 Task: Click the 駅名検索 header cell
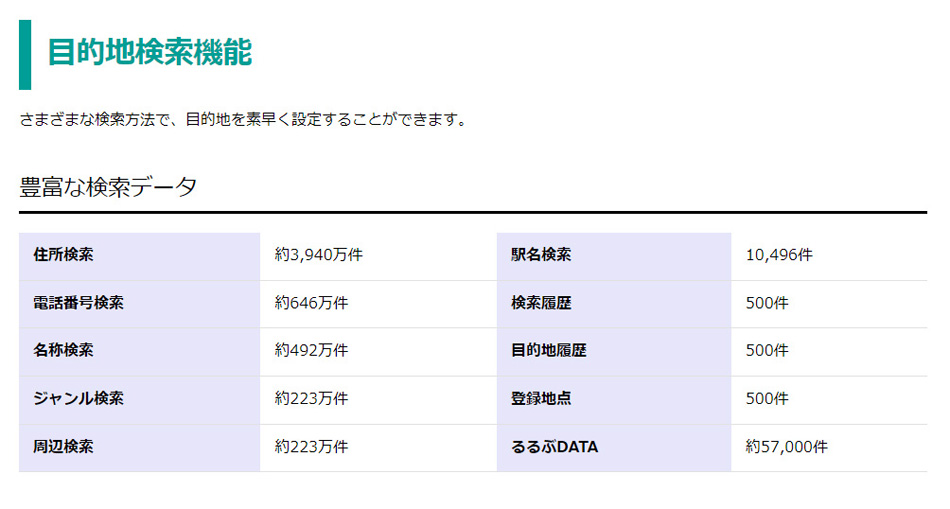tap(541, 255)
